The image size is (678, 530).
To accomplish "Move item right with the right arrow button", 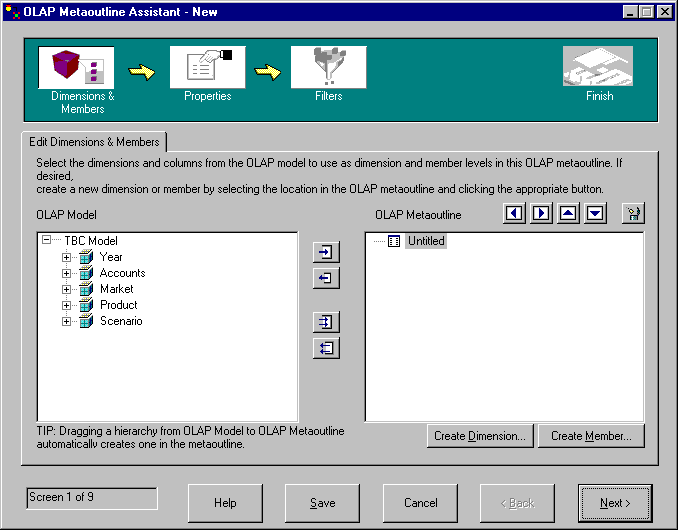I will [x=541, y=213].
